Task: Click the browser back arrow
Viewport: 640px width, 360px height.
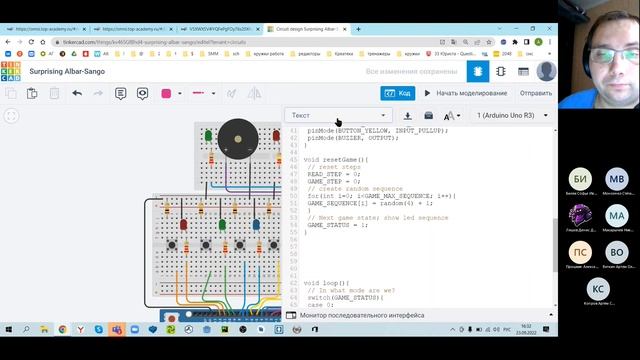Action: pos(8,42)
